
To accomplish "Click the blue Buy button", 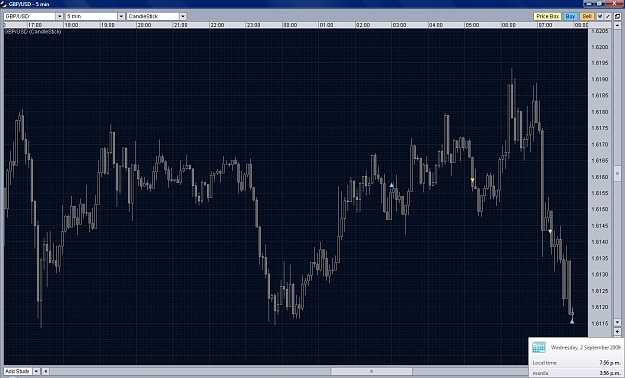I will click(570, 16).
